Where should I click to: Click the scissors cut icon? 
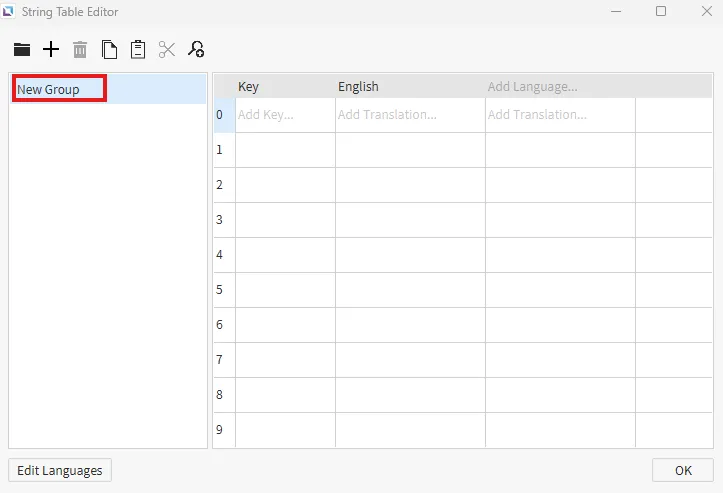coord(167,50)
